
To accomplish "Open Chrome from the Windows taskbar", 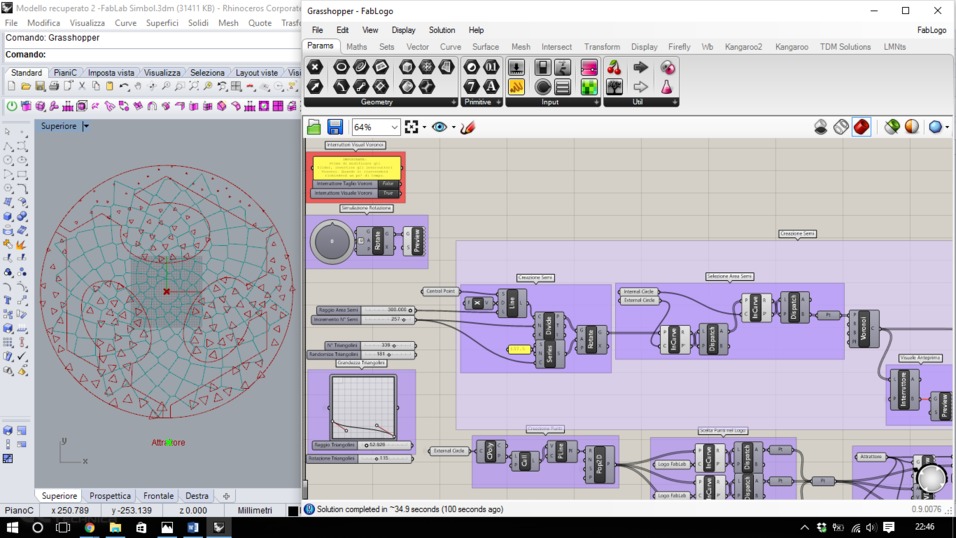I will coord(89,528).
